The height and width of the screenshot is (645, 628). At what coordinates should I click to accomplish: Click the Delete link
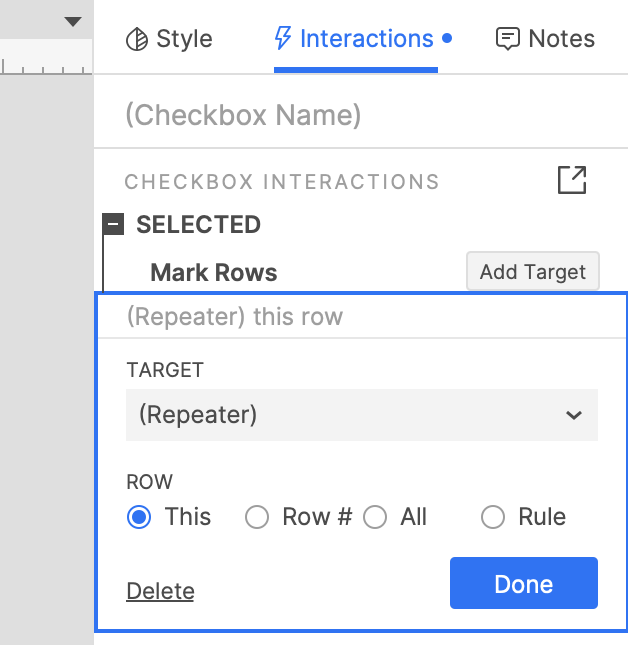click(x=160, y=591)
